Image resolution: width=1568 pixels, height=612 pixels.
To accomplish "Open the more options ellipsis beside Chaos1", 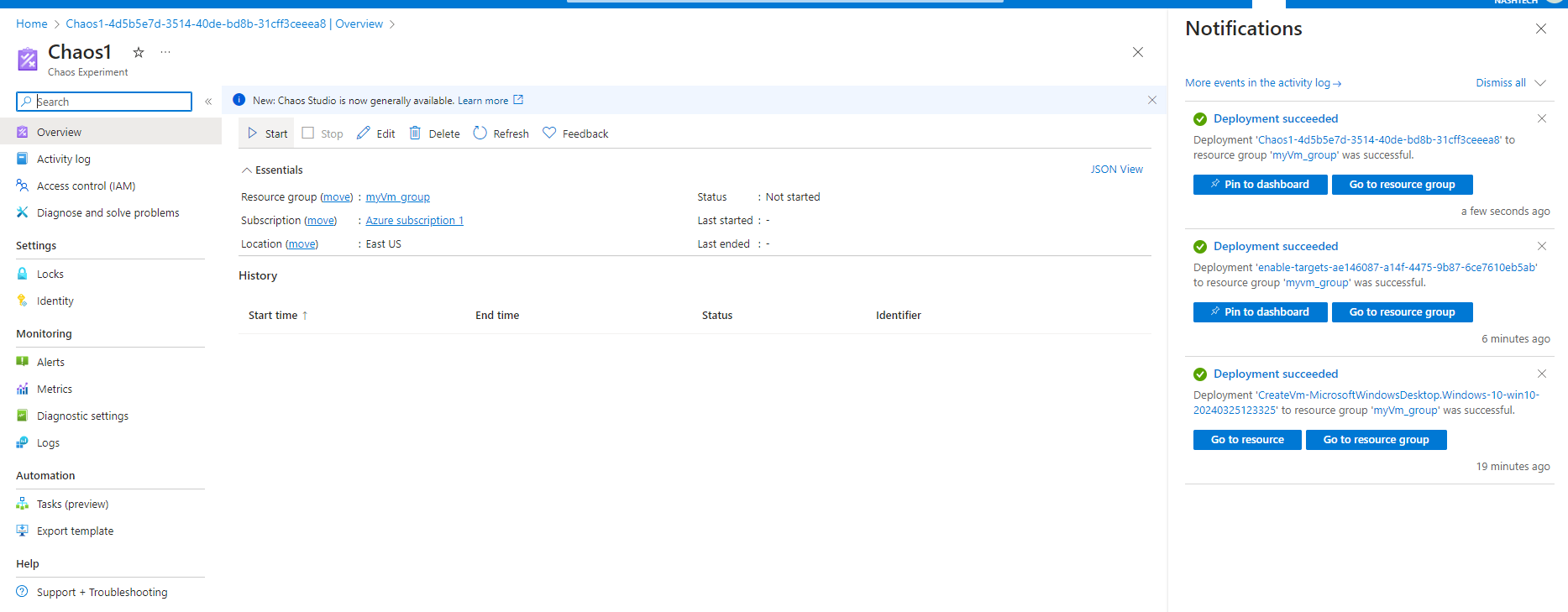I will tap(165, 52).
